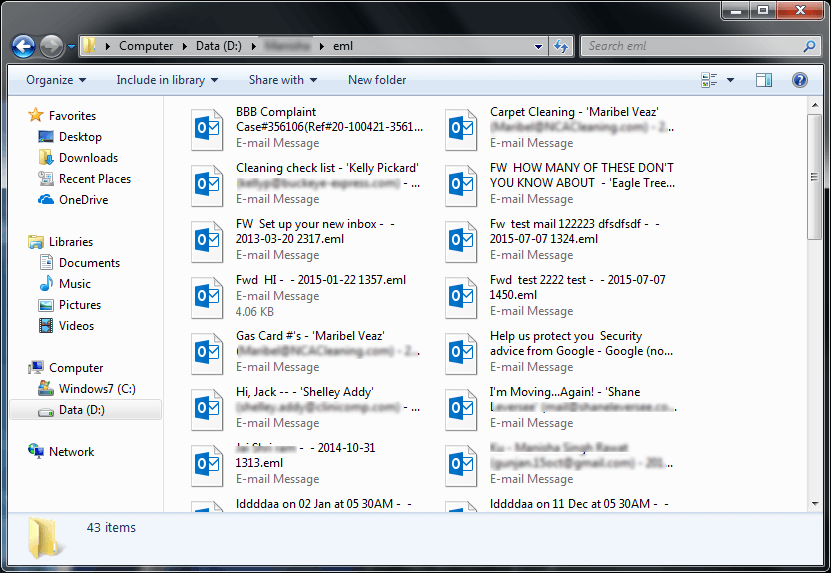Open the Share with menu
The image size is (831, 573).
click(x=283, y=80)
